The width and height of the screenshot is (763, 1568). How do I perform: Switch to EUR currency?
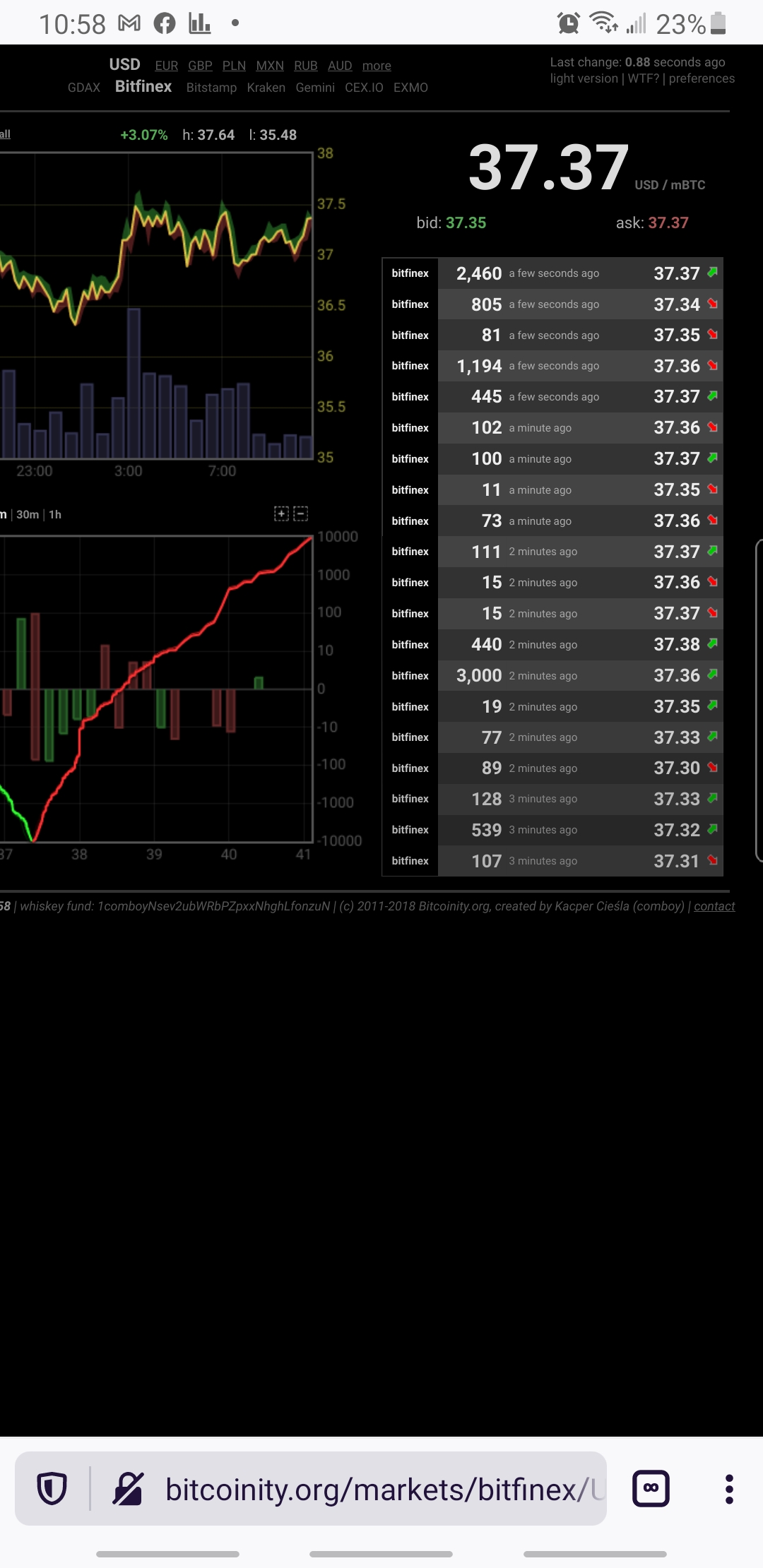pyautogui.click(x=167, y=66)
